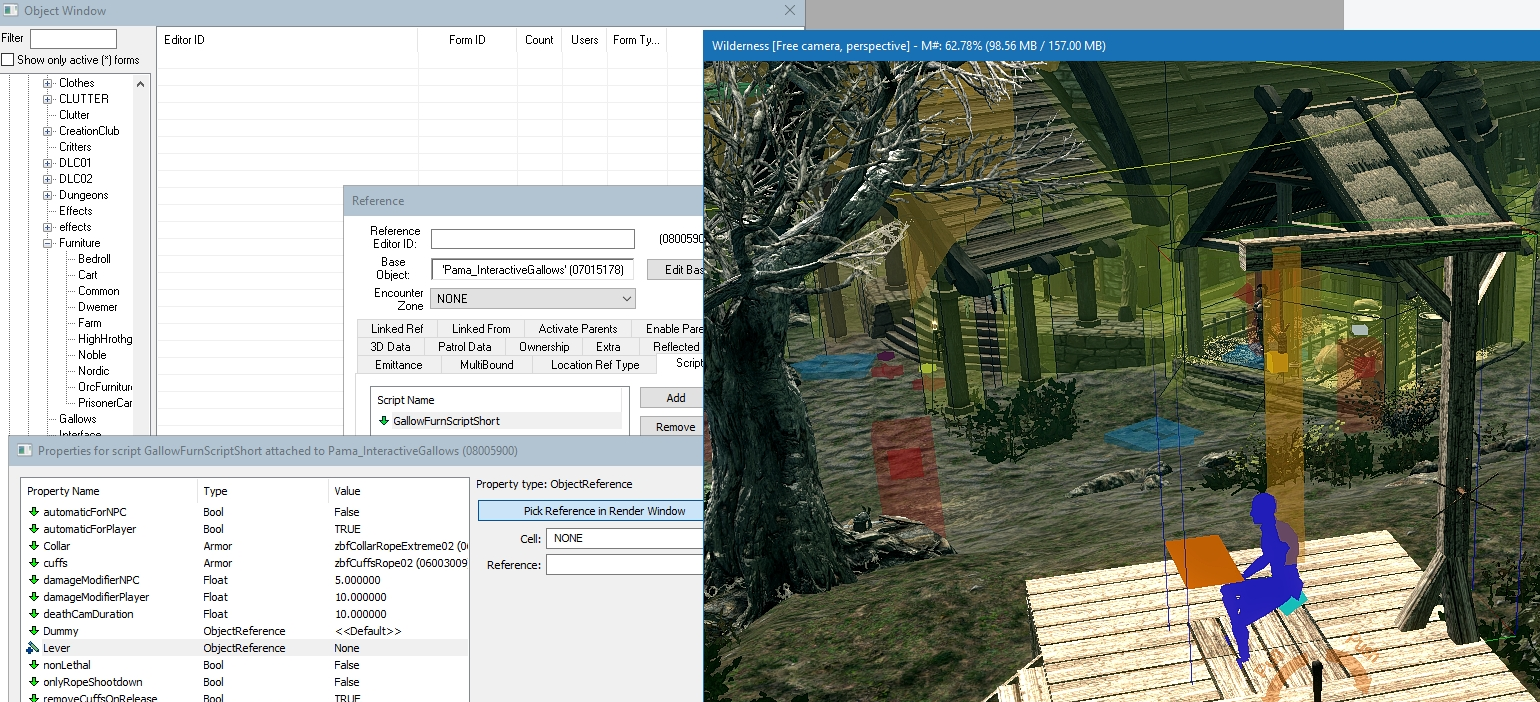Open the Activate Parents tab
The height and width of the screenshot is (702, 1540).
[x=578, y=329]
